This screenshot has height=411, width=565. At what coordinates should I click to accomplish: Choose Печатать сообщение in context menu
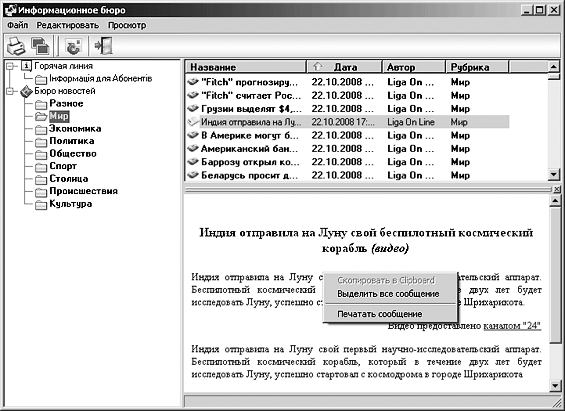[x=390, y=314]
